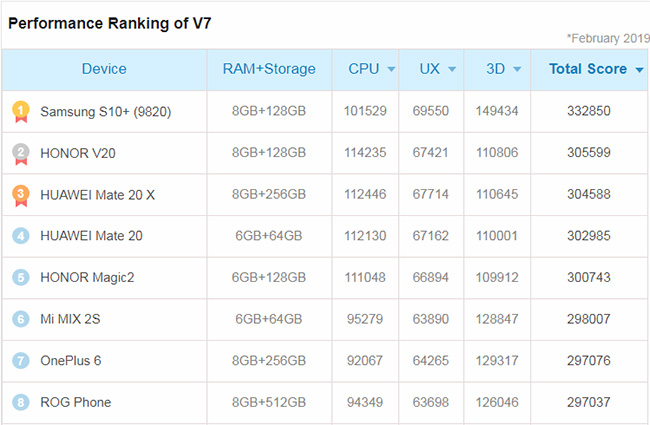
Task: Select Mi MIX 2S device name
Action: click(70, 319)
